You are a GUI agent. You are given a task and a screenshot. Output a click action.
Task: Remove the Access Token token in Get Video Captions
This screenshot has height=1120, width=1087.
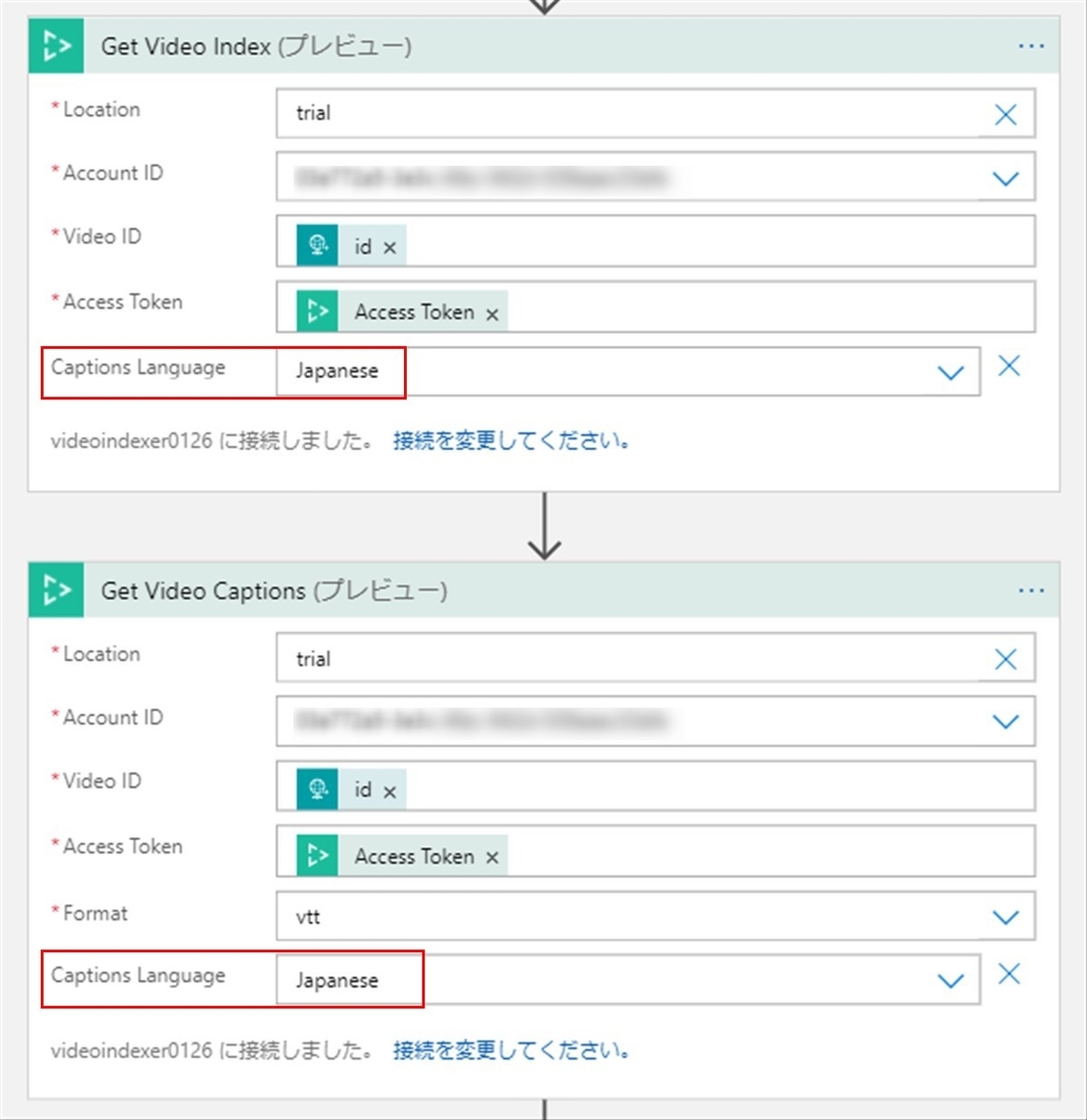point(492,856)
